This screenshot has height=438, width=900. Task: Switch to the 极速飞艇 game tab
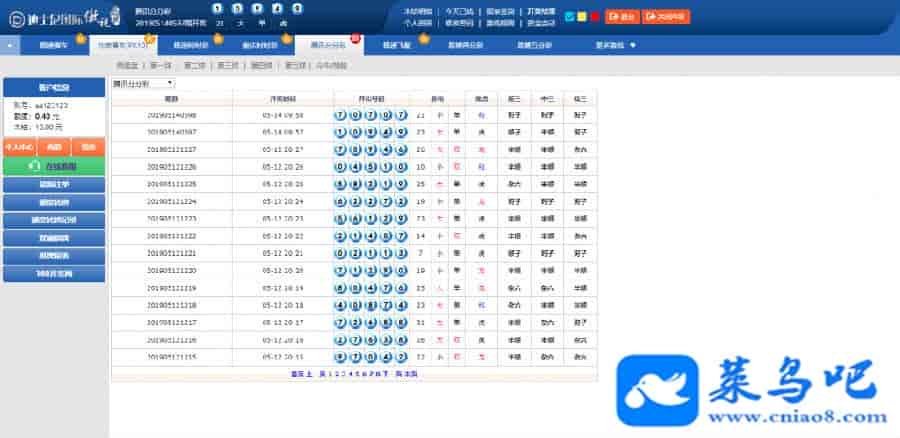399,46
